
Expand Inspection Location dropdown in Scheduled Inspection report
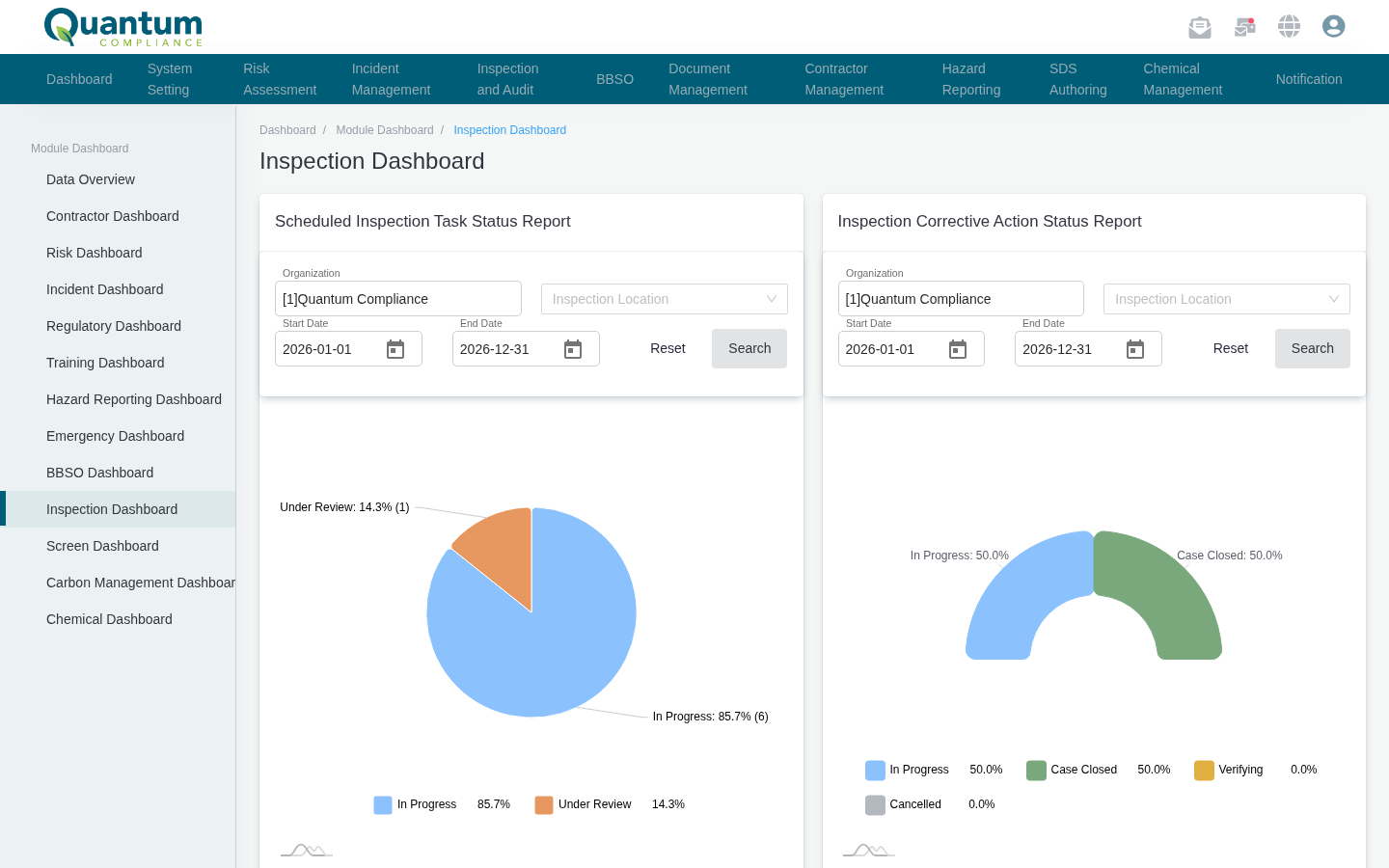[x=665, y=299]
